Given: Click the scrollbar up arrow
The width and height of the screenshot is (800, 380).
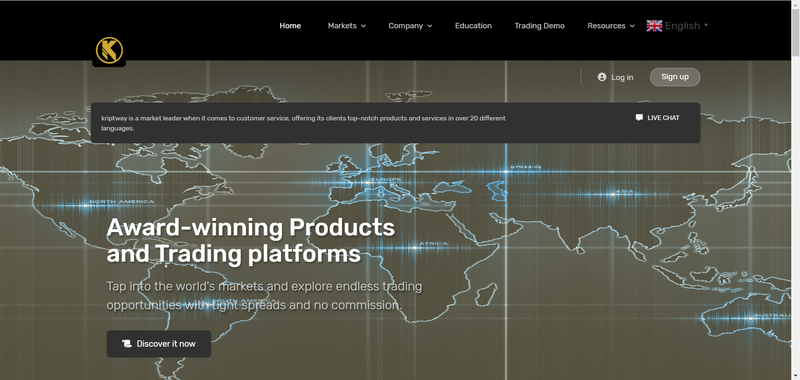Looking at the screenshot, I should pos(795,4).
